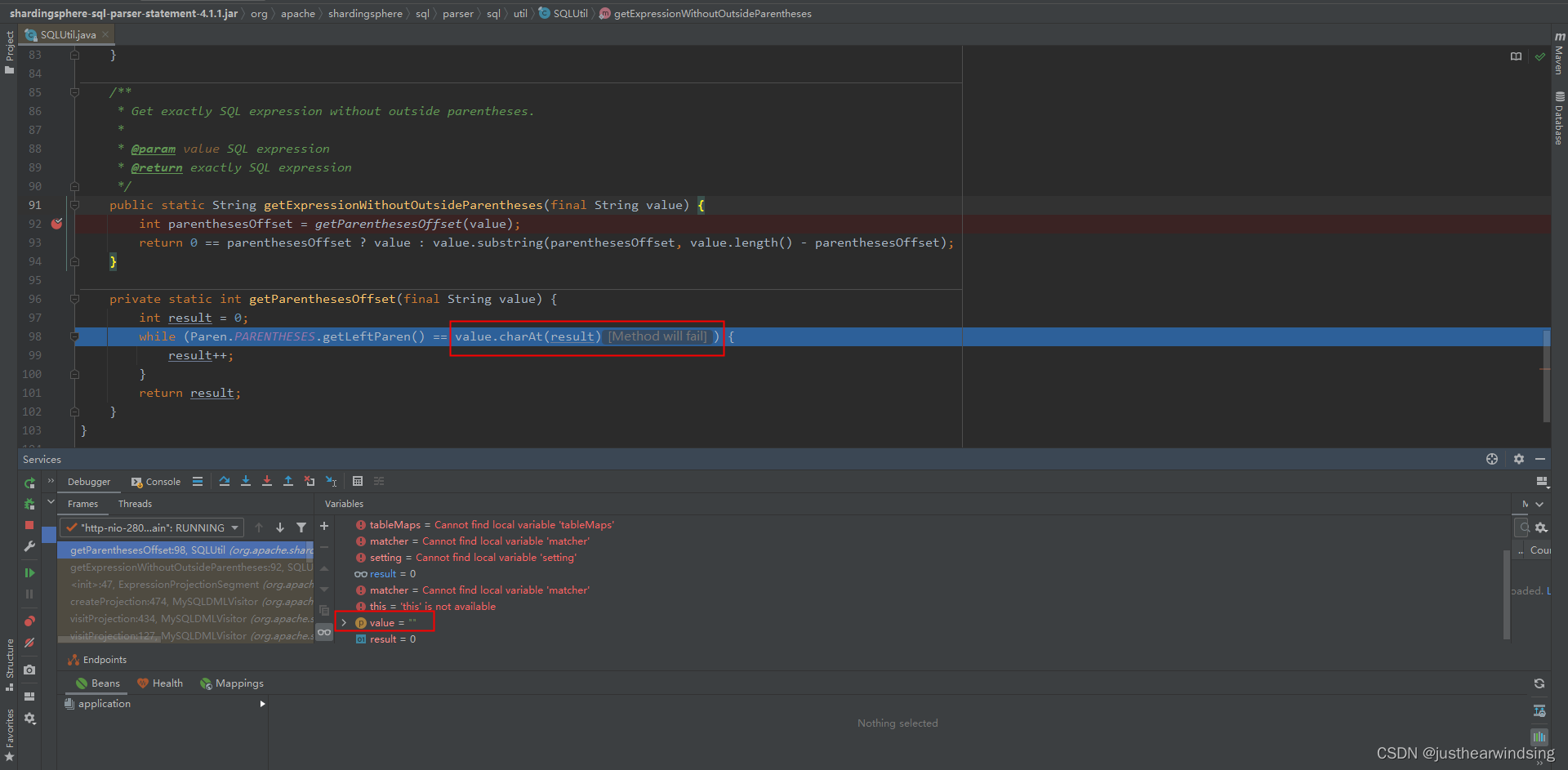Hide the Services panel with minus icon
Image resolution: width=1568 pixels, height=770 pixels.
(x=1540, y=459)
